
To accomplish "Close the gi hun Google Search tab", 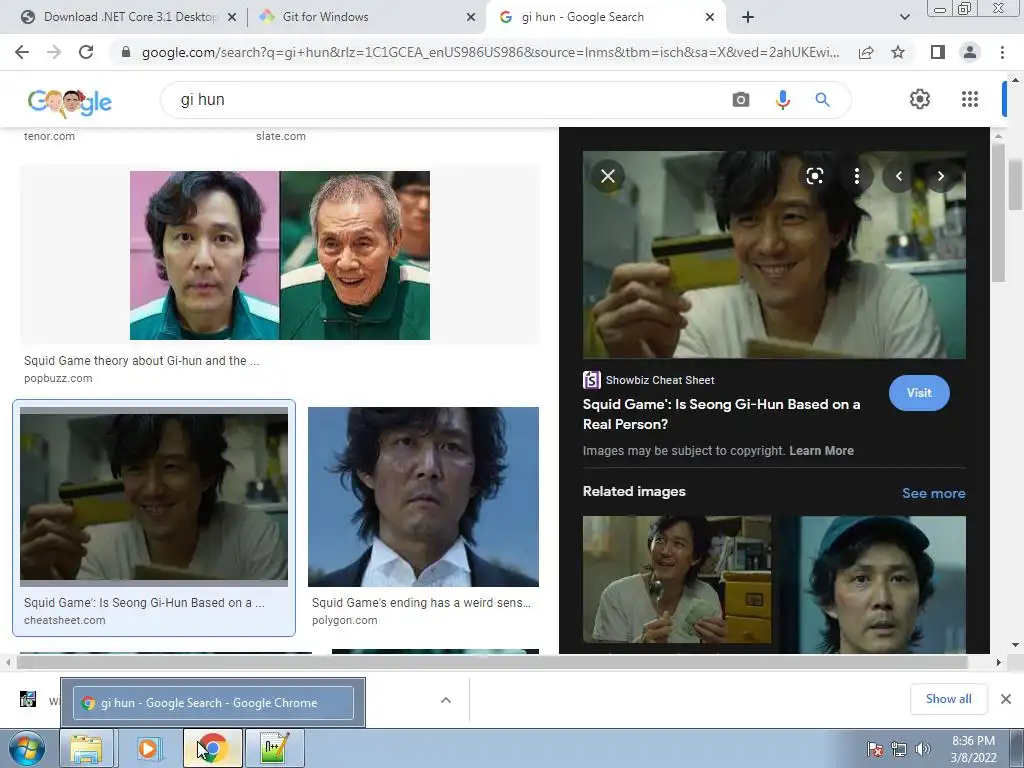I will click(710, 18).
